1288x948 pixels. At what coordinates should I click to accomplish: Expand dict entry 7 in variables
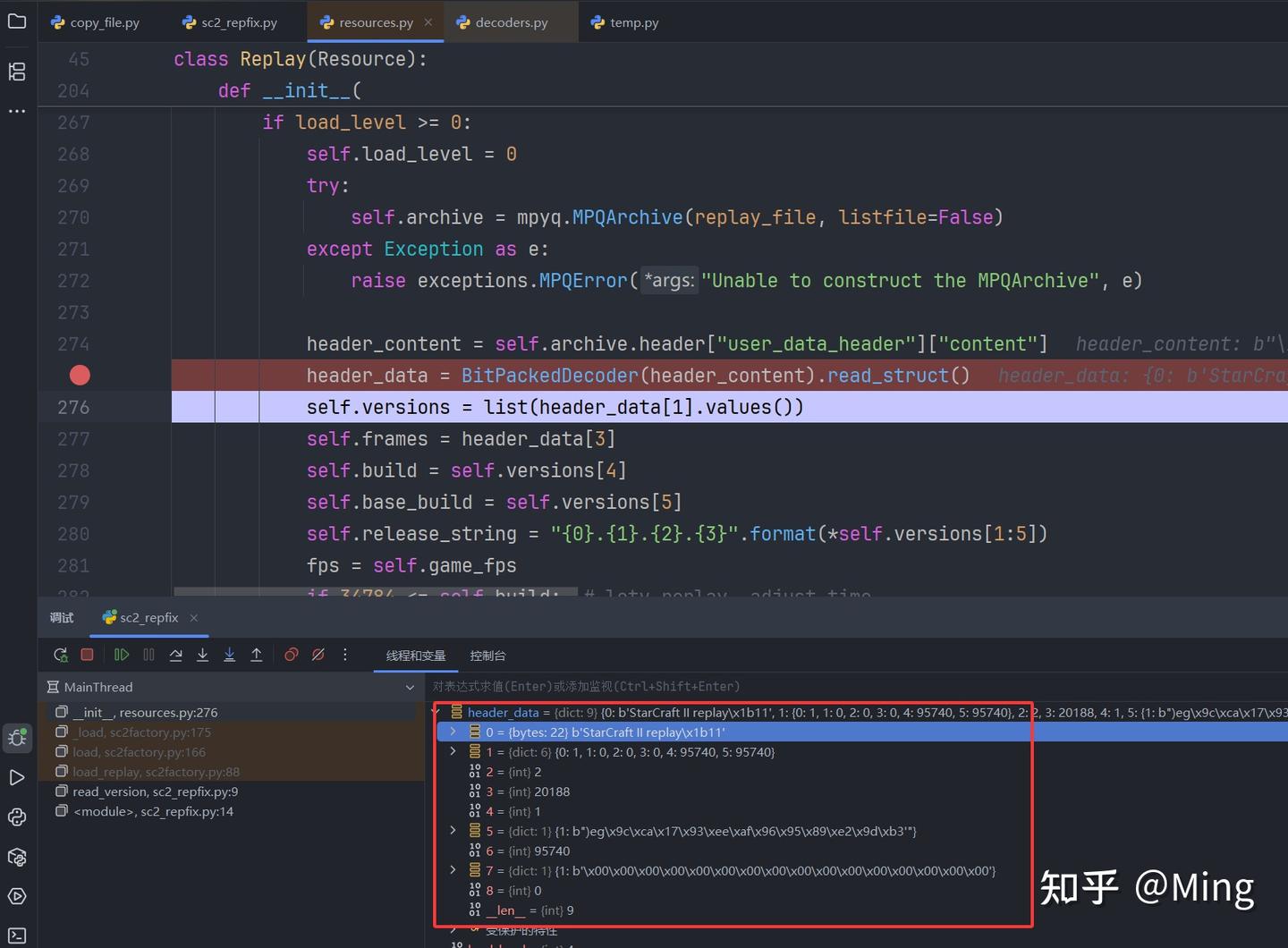click(x=453, y=870)
